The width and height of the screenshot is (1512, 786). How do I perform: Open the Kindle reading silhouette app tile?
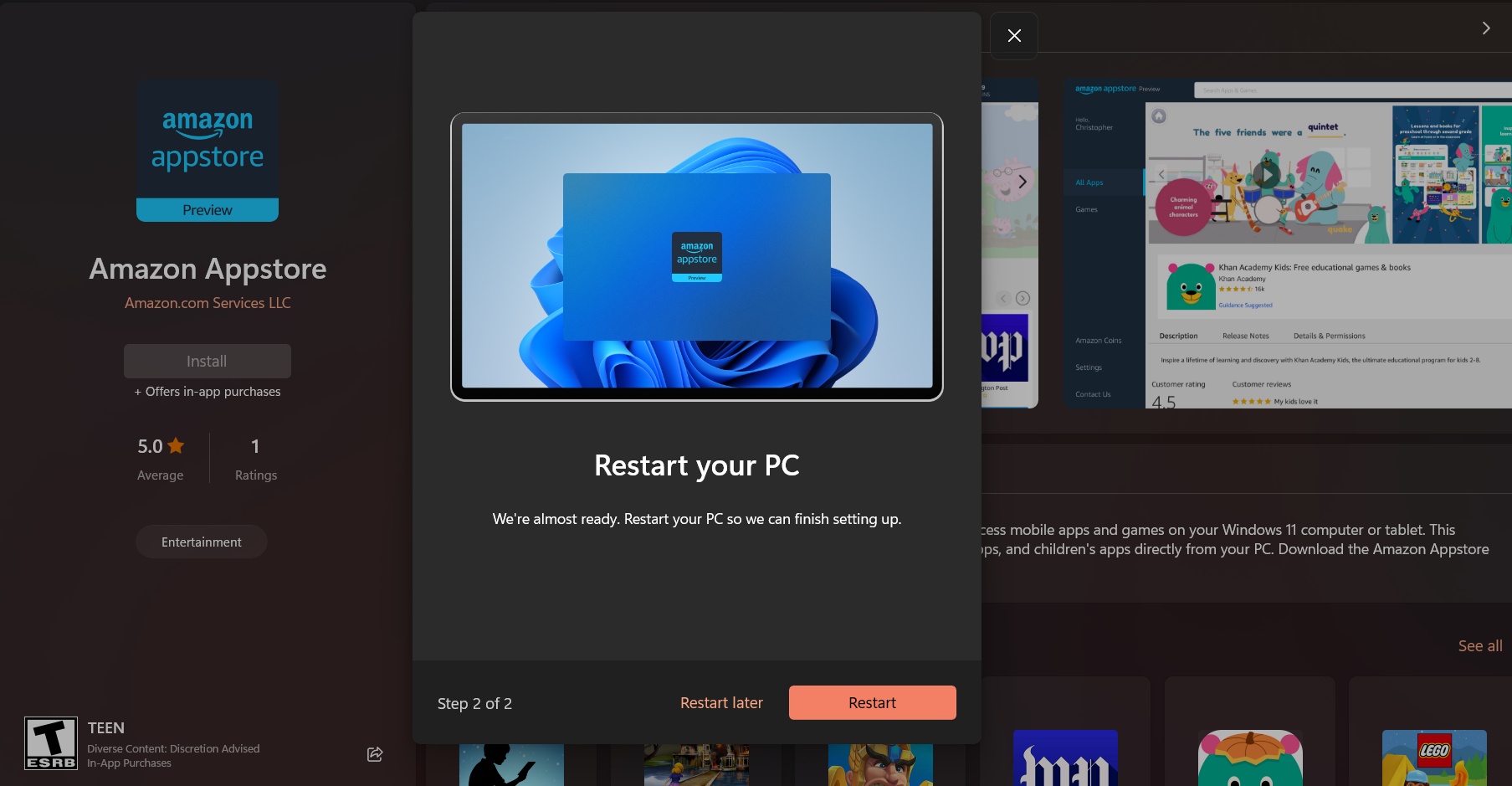[511, 765]
